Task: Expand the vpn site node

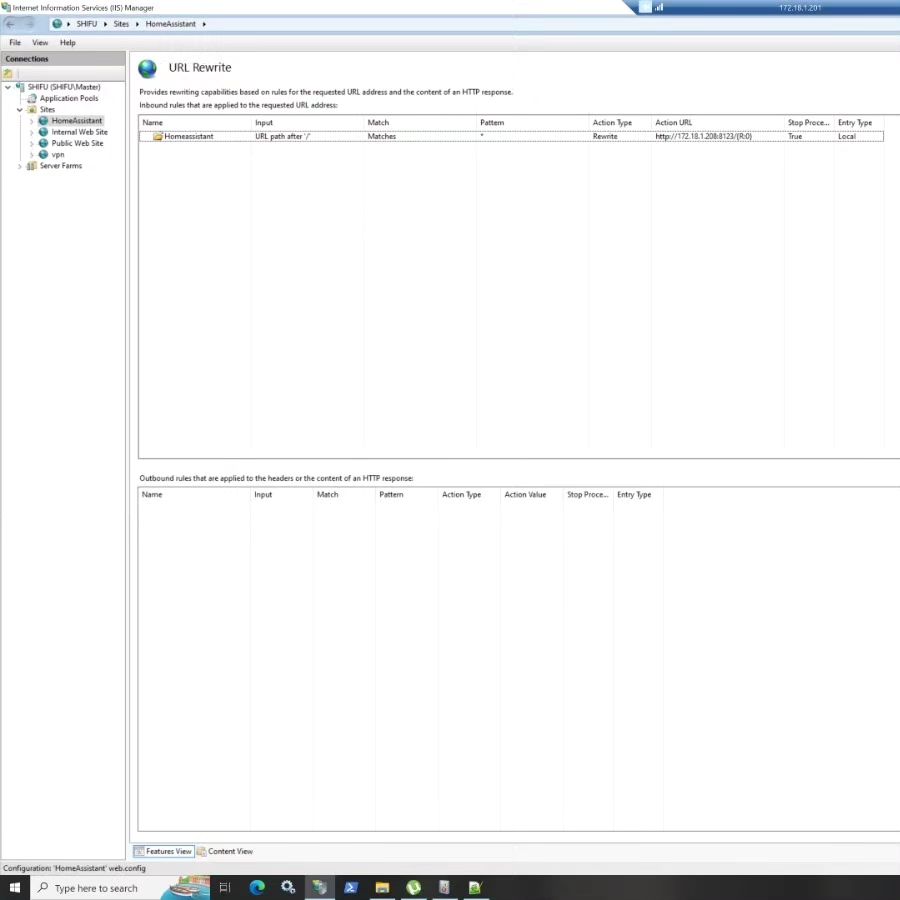Action: pos(32,155)
